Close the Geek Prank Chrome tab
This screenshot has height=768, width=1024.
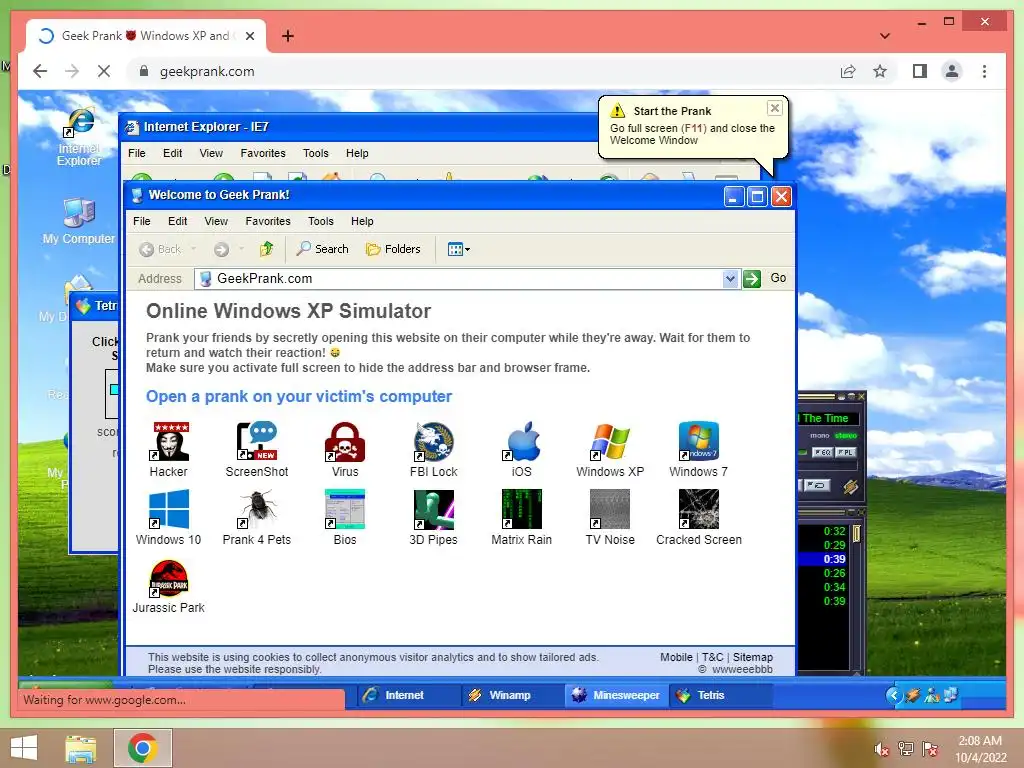[249, 36]
